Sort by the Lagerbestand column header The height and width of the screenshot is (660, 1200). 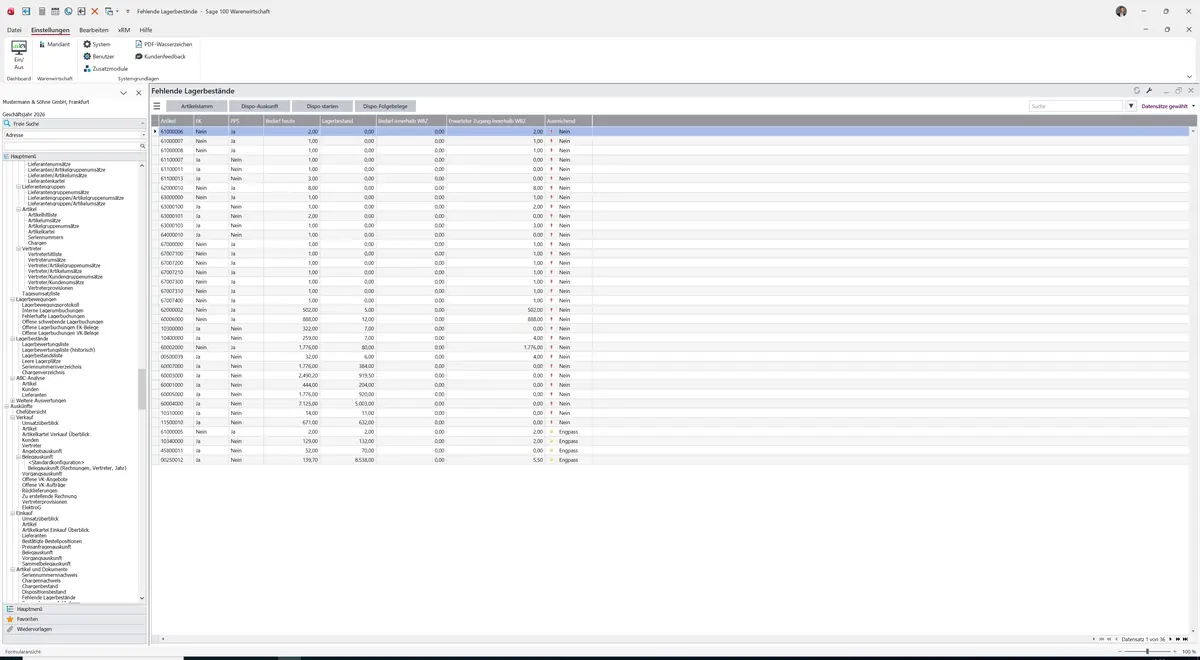348,121
